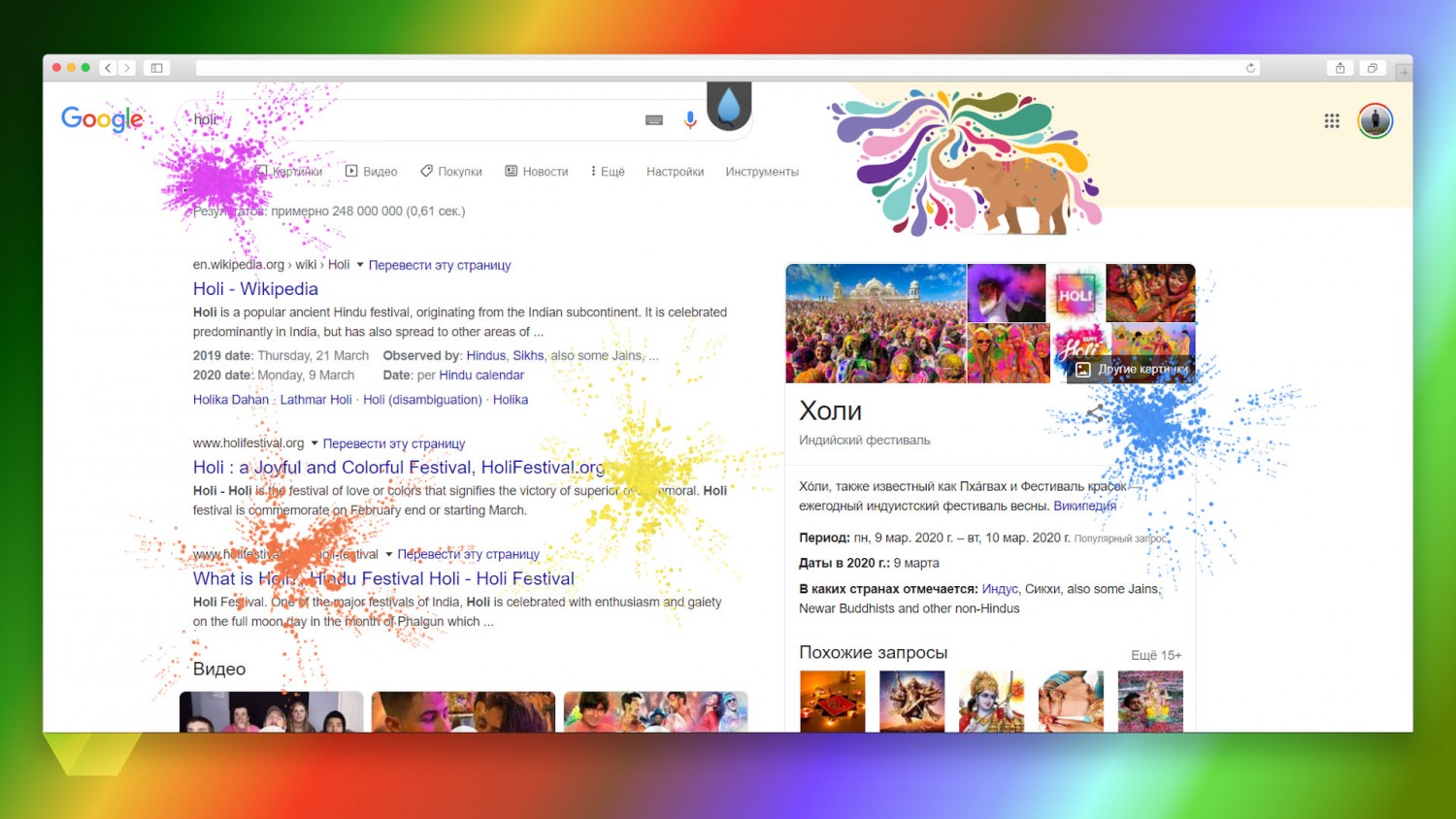This screenshot has height=819, width=1456.
Task: Open the Hindus link
Action: [x=485, y=356]
